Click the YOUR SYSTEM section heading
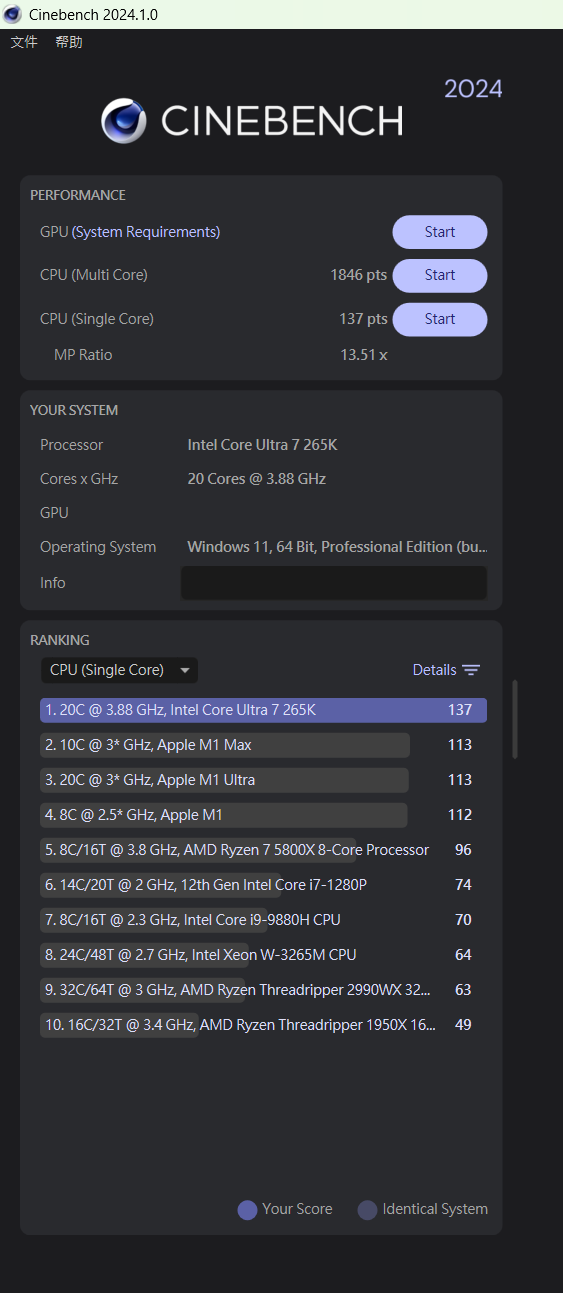Viewport: 563px width, 1293px height. [x=74, y=410]
